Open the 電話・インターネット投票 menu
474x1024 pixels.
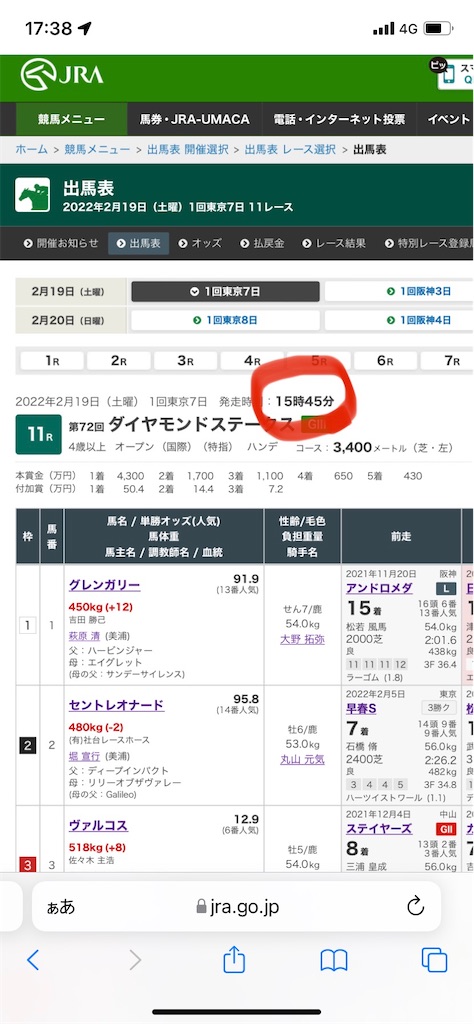340,119
